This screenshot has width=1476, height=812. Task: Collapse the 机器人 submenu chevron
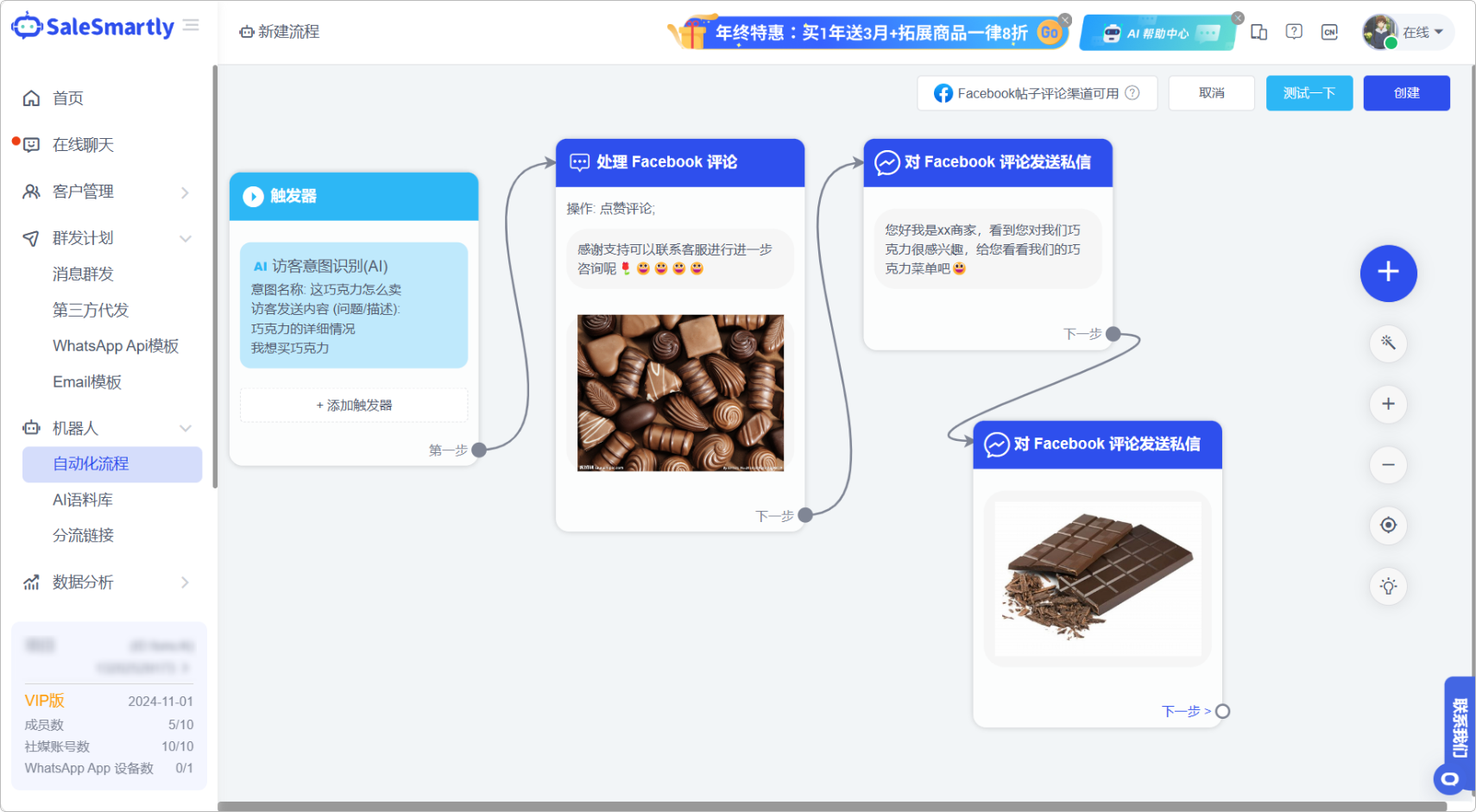tap(185, 429)
